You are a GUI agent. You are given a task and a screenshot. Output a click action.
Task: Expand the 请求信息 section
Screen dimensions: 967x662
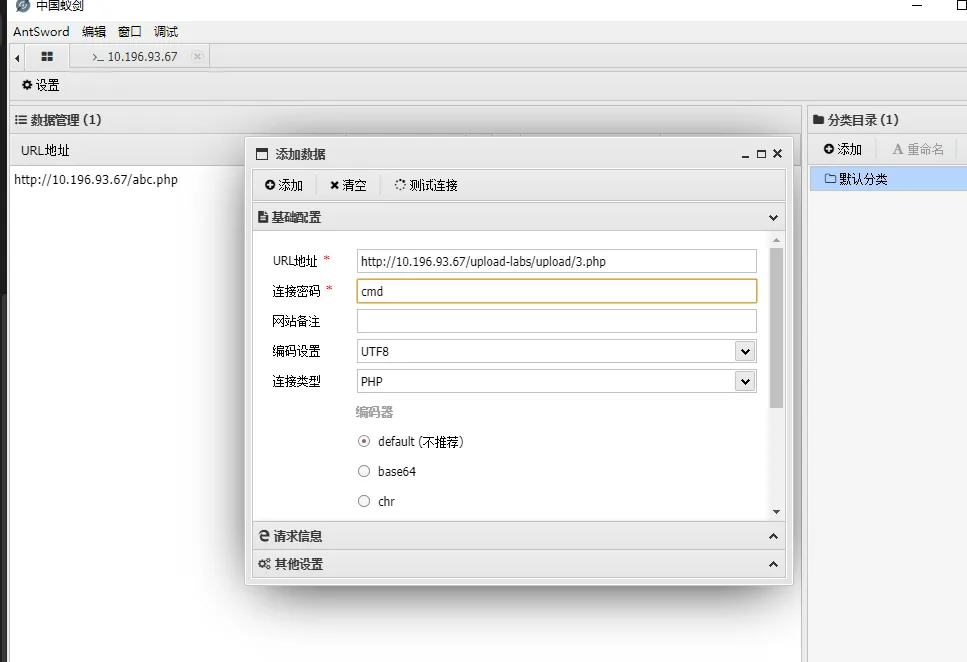coord(519,536)
